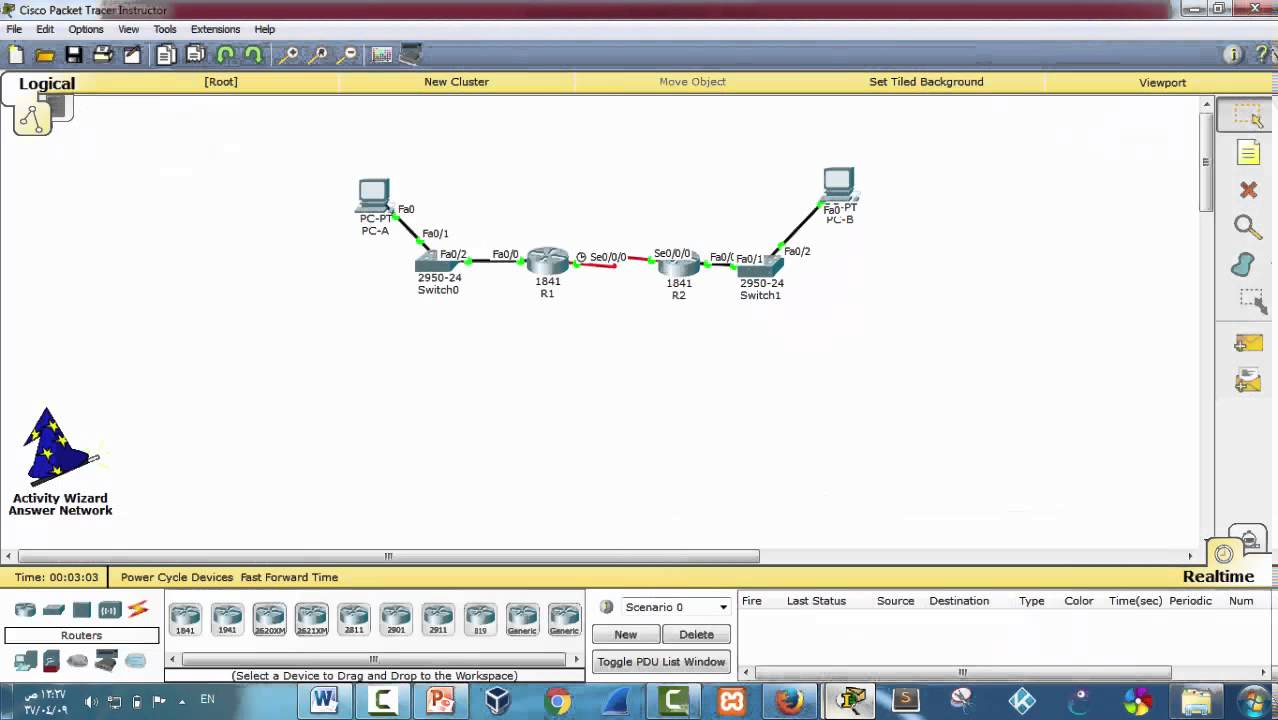
Task: Click the Delete scenario button
Action: click(696, 634)
